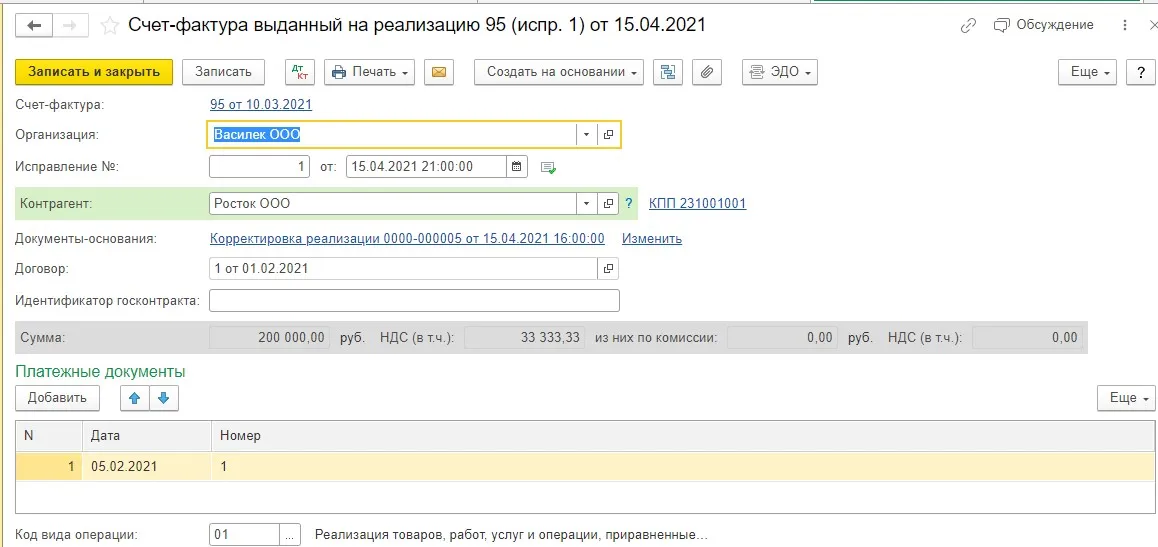Open the ЭДО menu
1158x547 pixels.
780,72
